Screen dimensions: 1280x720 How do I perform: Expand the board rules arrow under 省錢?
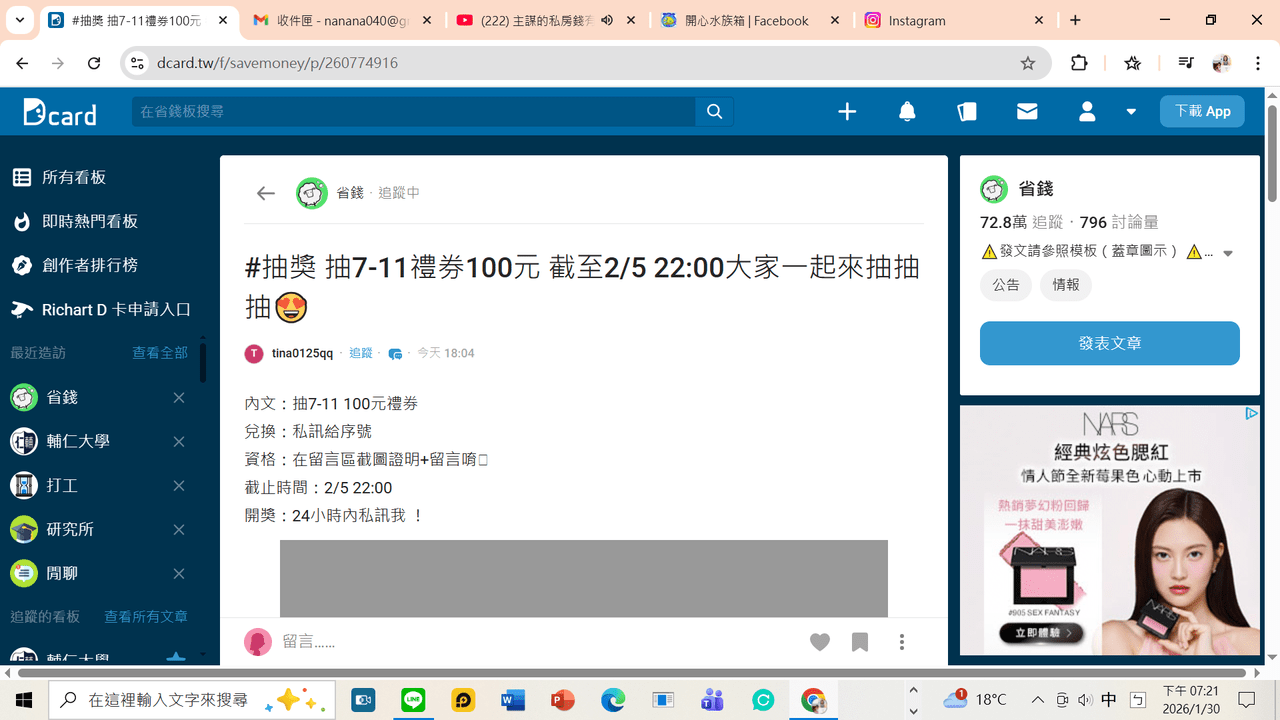coord(1228,253)
